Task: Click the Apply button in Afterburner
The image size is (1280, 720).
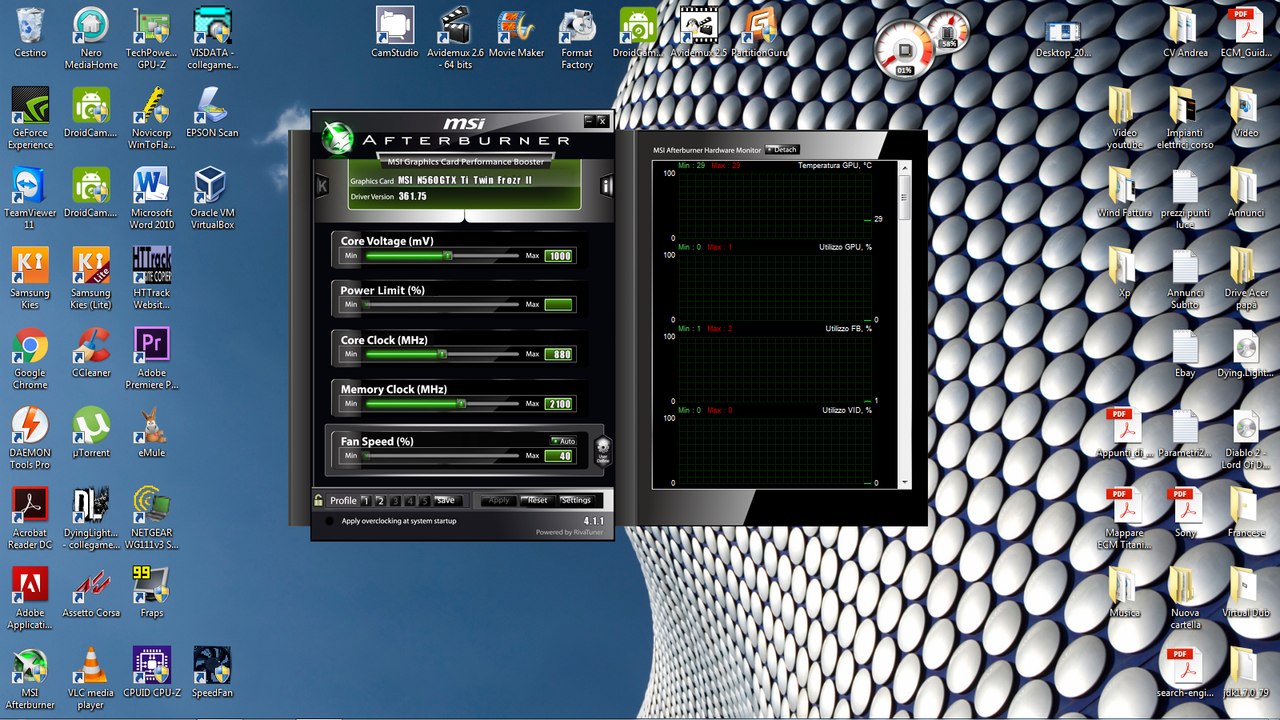Action: click(499, 500)
